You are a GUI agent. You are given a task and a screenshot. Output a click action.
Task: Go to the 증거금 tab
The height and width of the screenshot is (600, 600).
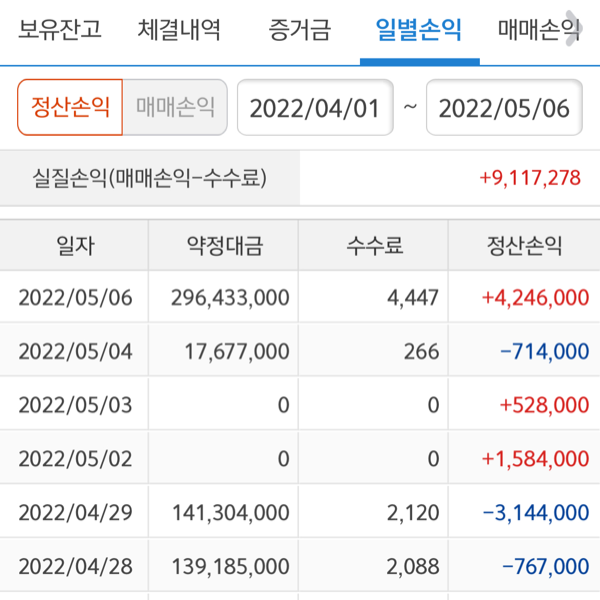pyautogui.click(x=299, y=30)
